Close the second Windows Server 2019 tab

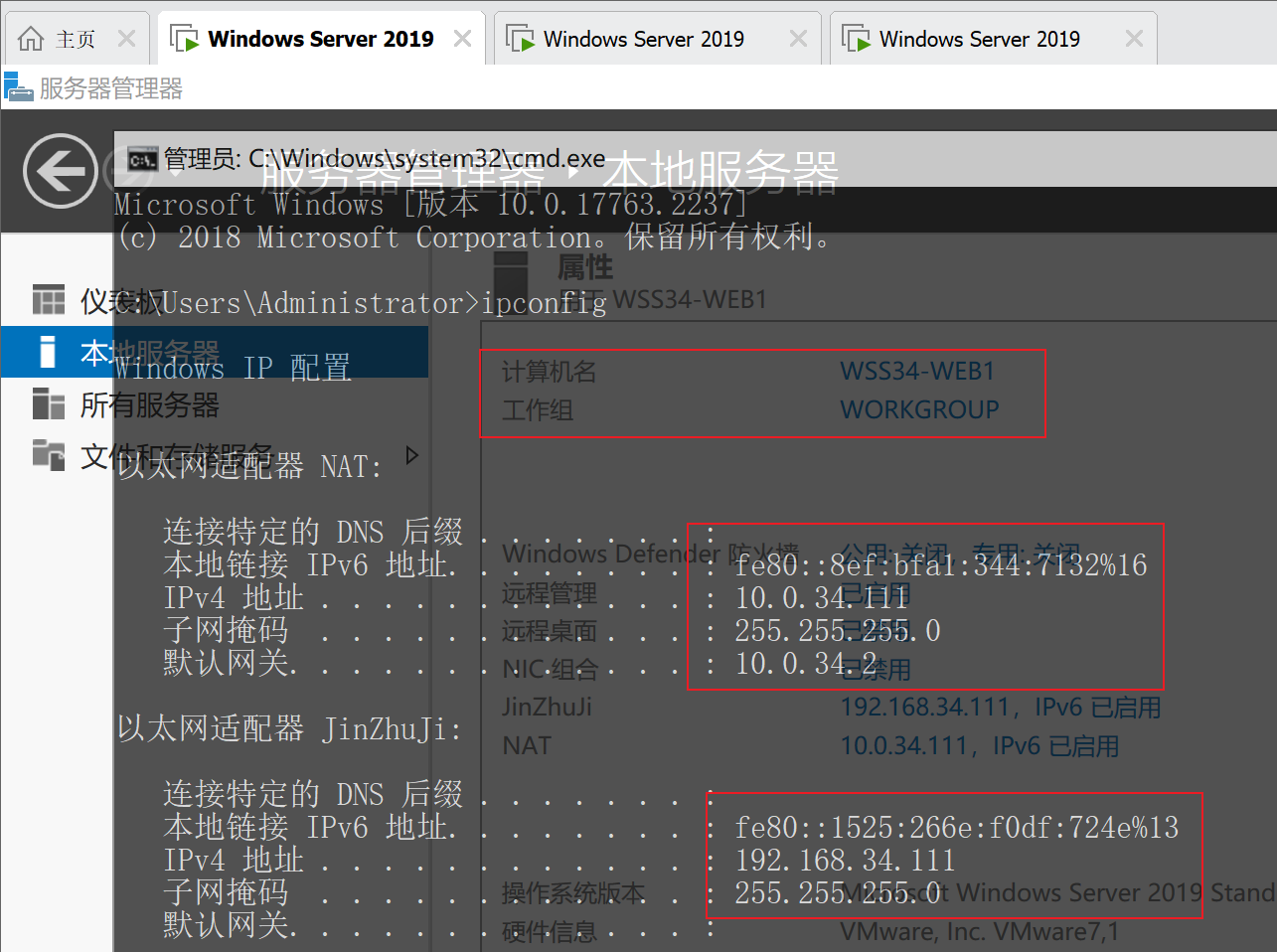coord(798,39)
